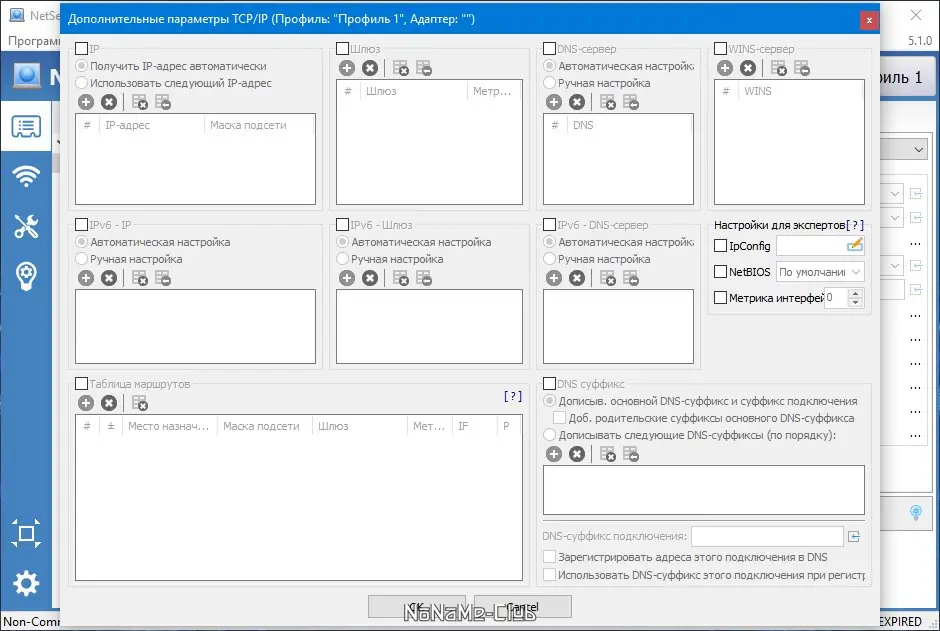940x631 pixels.
Task: Click remove button in IPv6 - Шлюз section
Action: pyautogui.click(x=370, y=278)
